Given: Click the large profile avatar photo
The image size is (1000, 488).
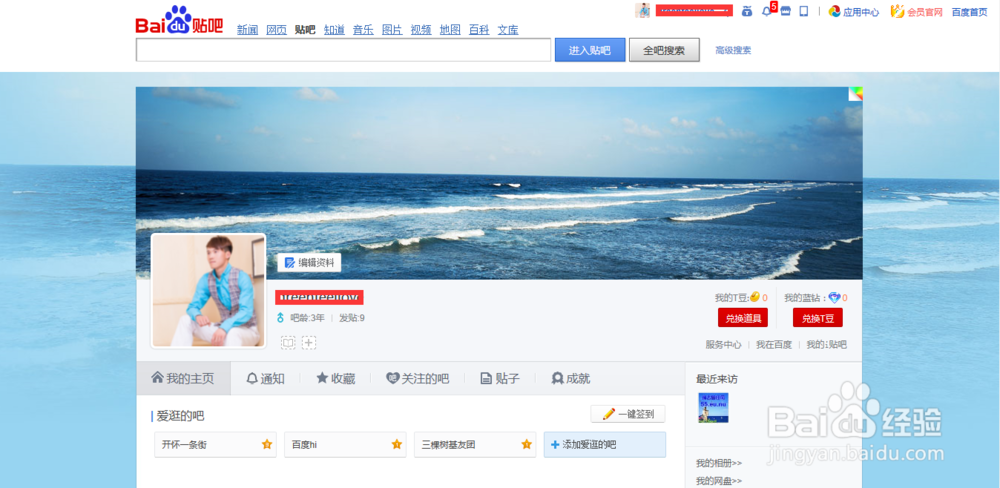Looking at the screenshot, I should click(x=209, y=291).
